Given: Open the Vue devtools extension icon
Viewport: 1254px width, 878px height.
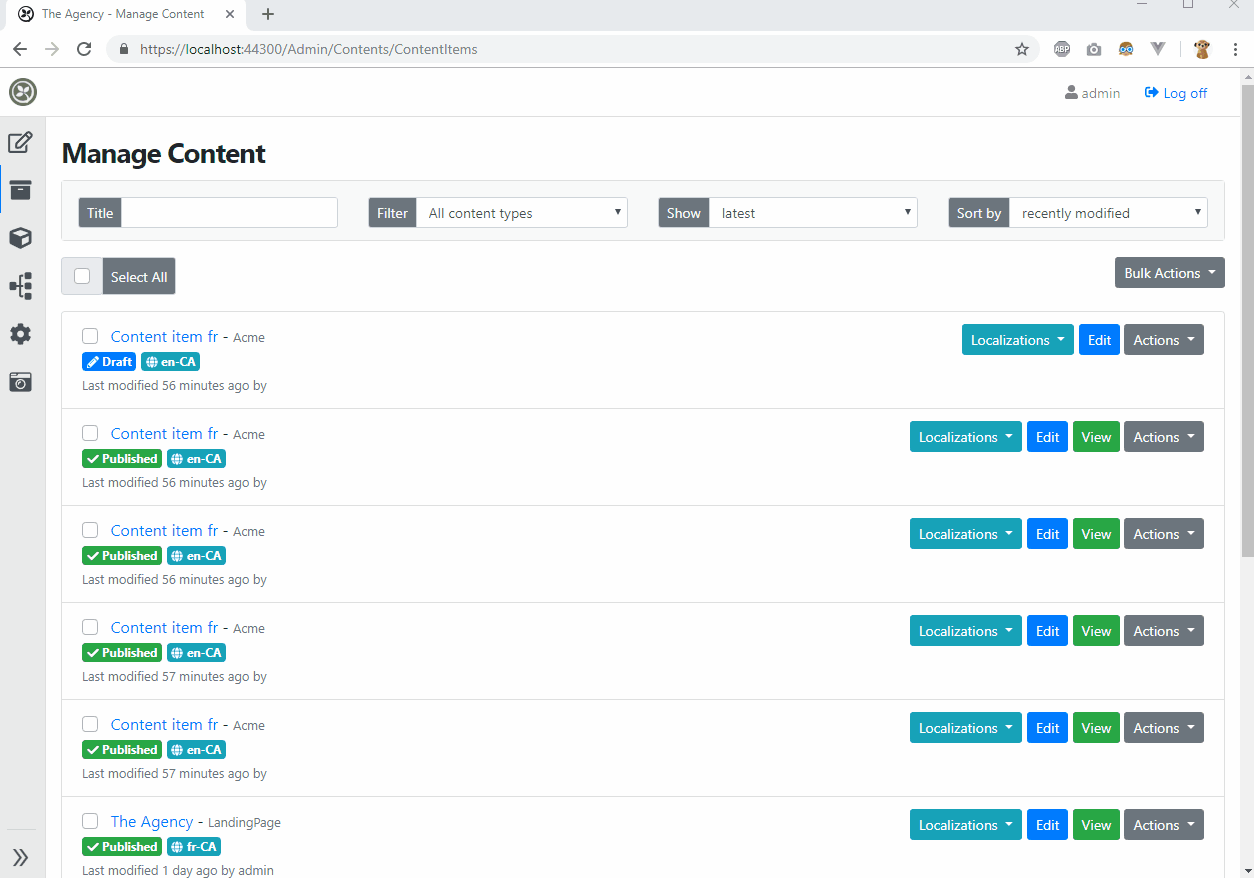Looking at the screenshot, I should click(x=1158, y=49).
